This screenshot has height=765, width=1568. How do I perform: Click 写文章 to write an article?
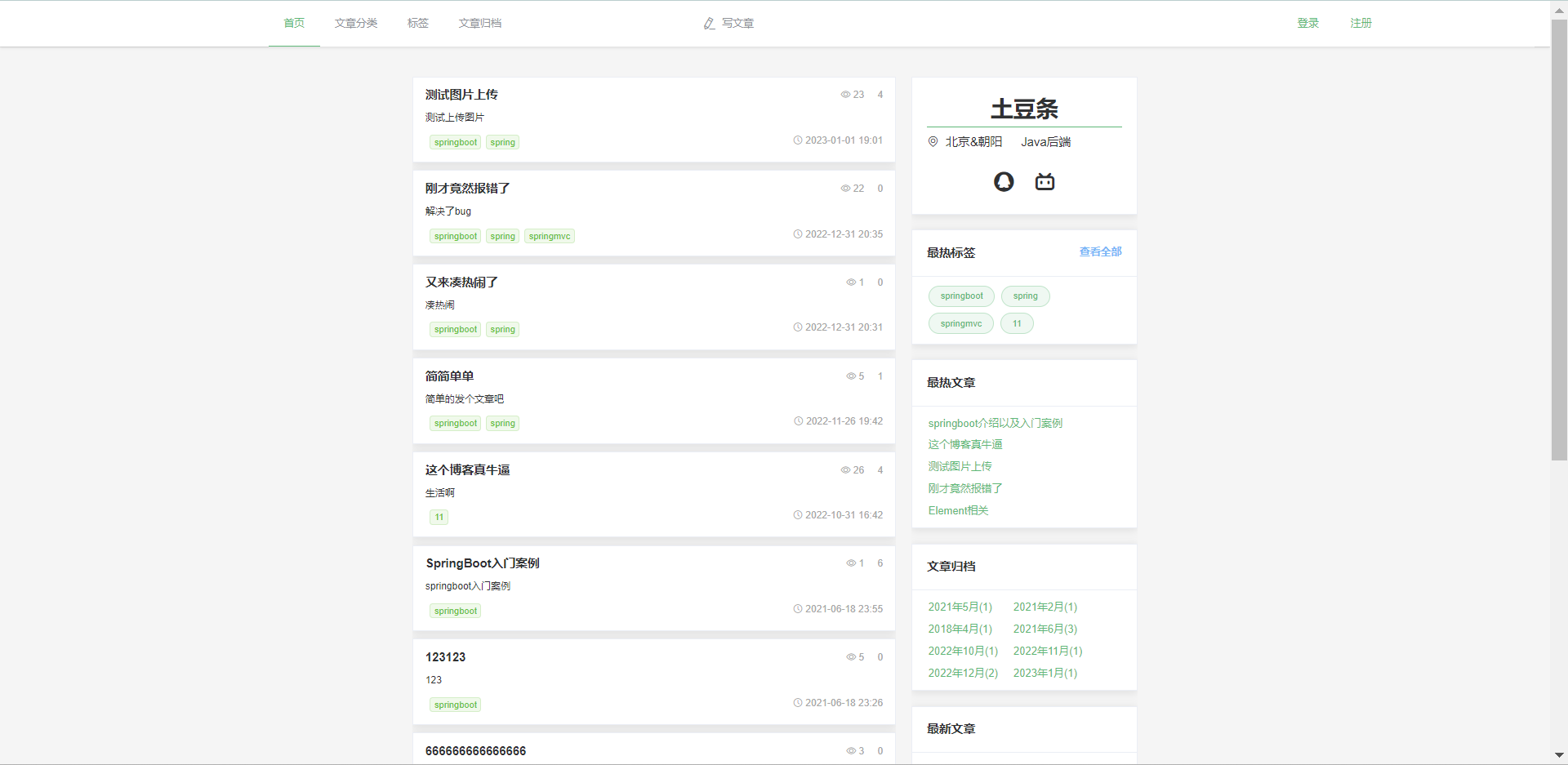(x=737, y=24)
